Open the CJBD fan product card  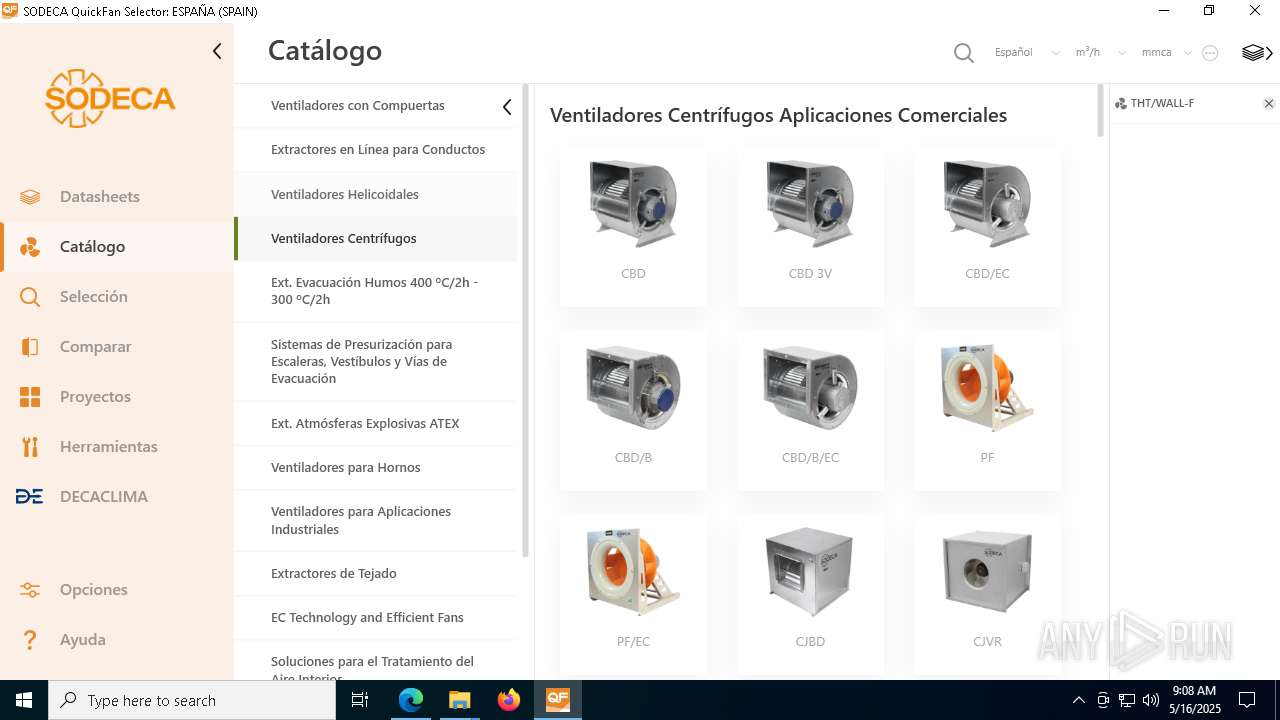(810, 594)
